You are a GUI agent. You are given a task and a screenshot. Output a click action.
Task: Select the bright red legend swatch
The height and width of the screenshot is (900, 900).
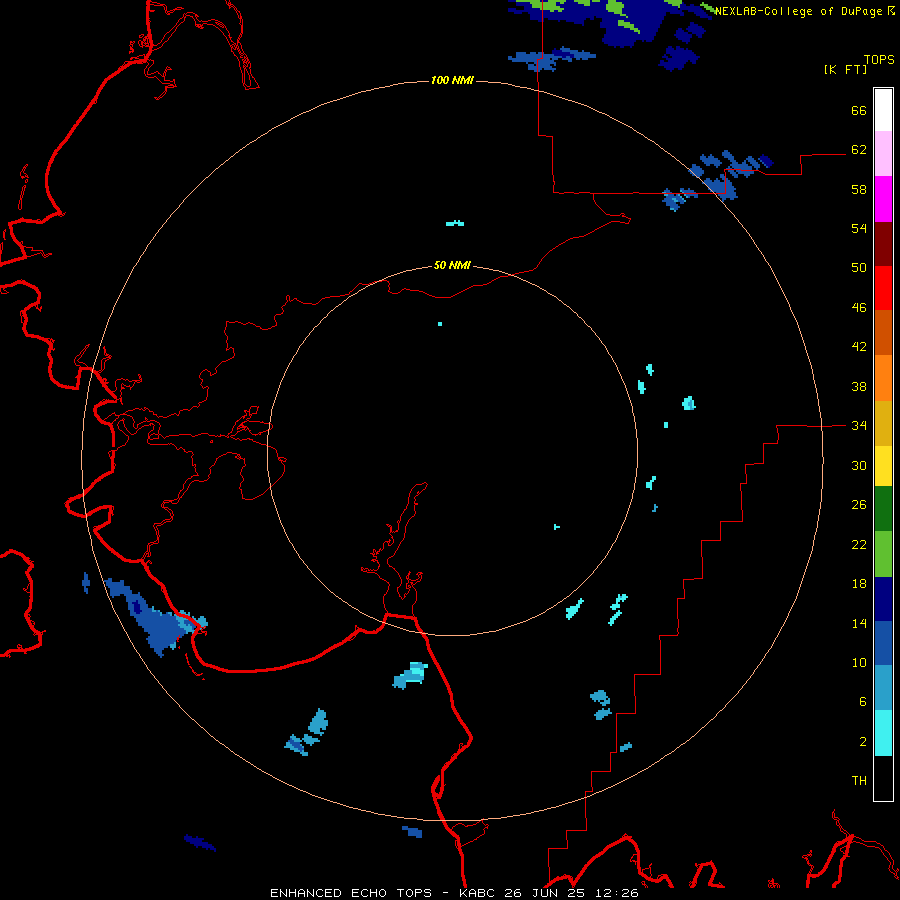click(883, 288)
